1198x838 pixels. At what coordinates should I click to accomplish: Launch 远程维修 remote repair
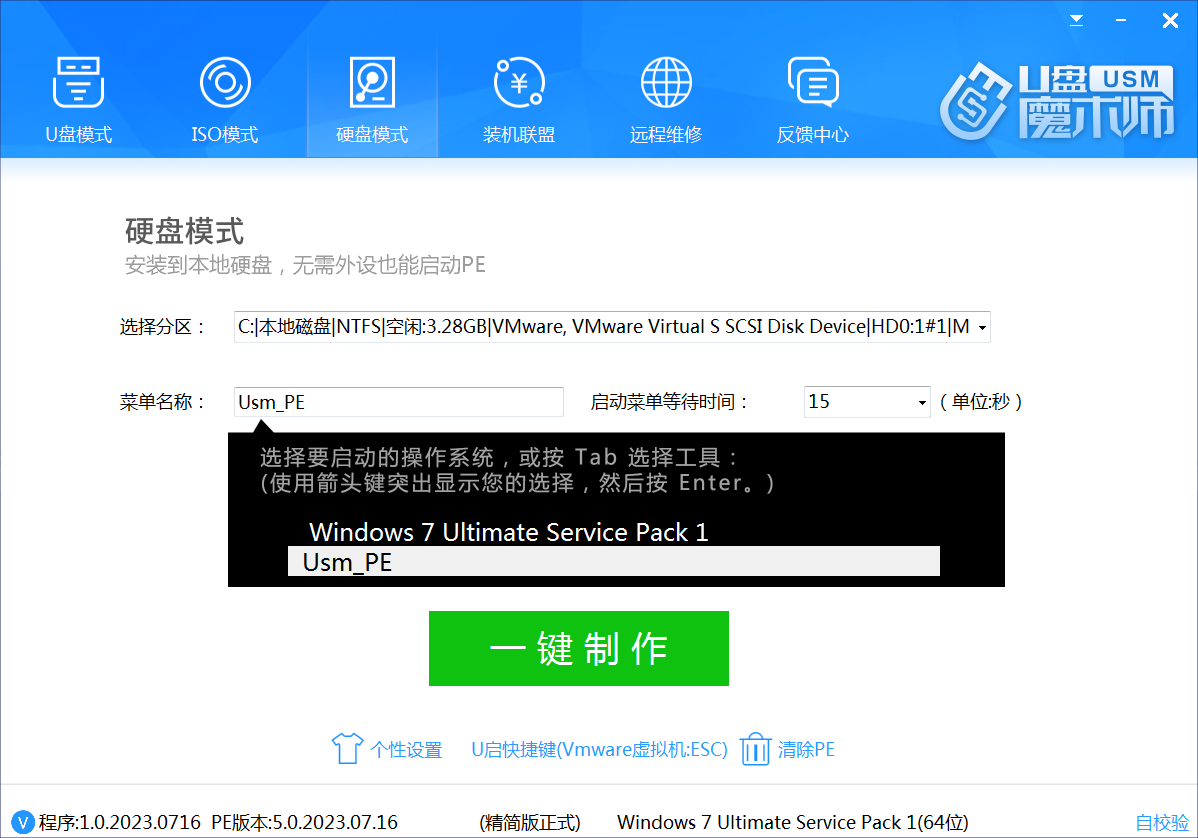666,95
